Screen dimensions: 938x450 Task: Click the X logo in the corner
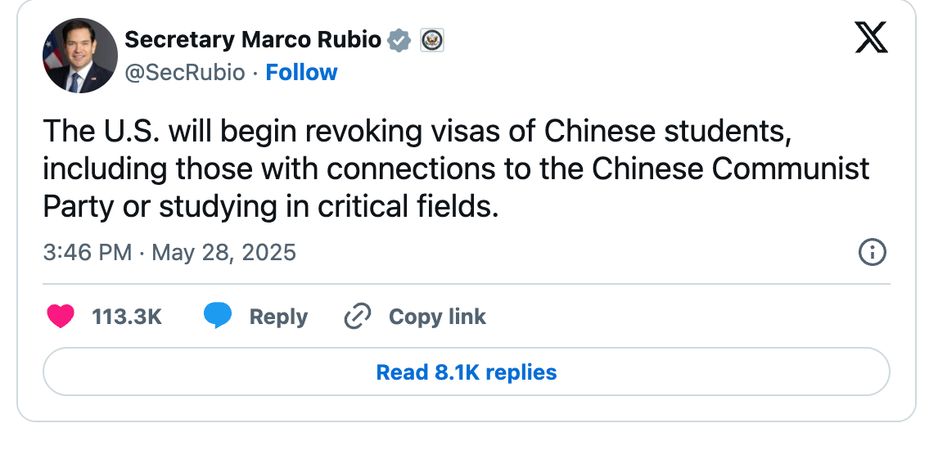tap(871, 38)
